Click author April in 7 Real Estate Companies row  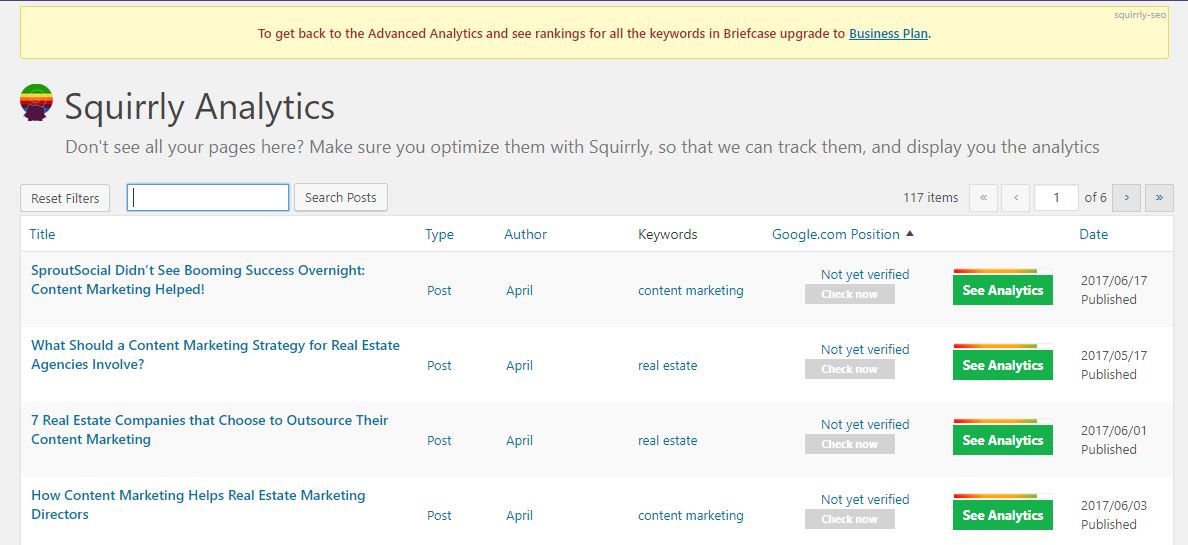coord(519,440)
